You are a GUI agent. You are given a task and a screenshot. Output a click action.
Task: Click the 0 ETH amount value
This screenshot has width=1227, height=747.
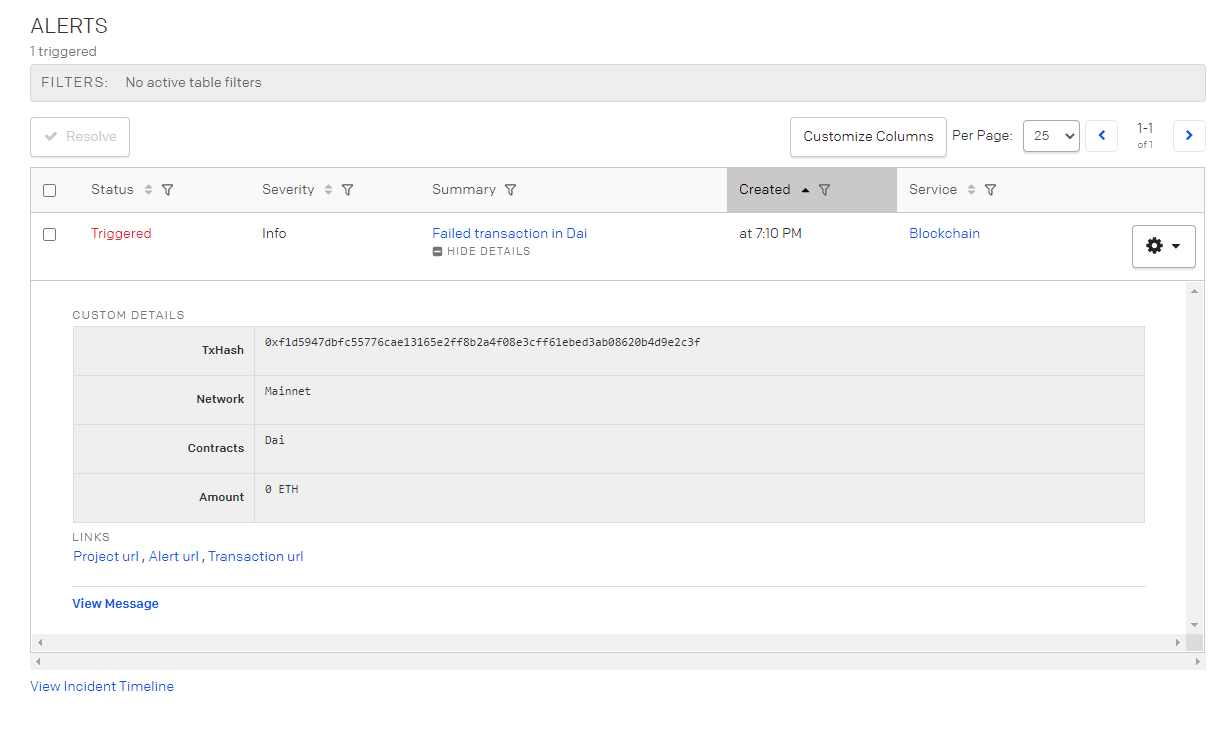pyautogui.click(x=282, y=489)
